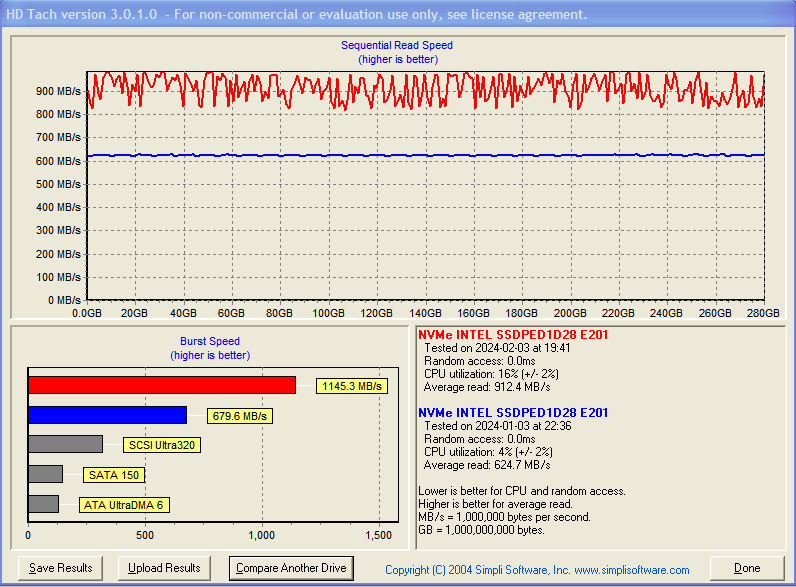
Task: Click the 679.6 MB/s burst label
Action: click(240, 416)
